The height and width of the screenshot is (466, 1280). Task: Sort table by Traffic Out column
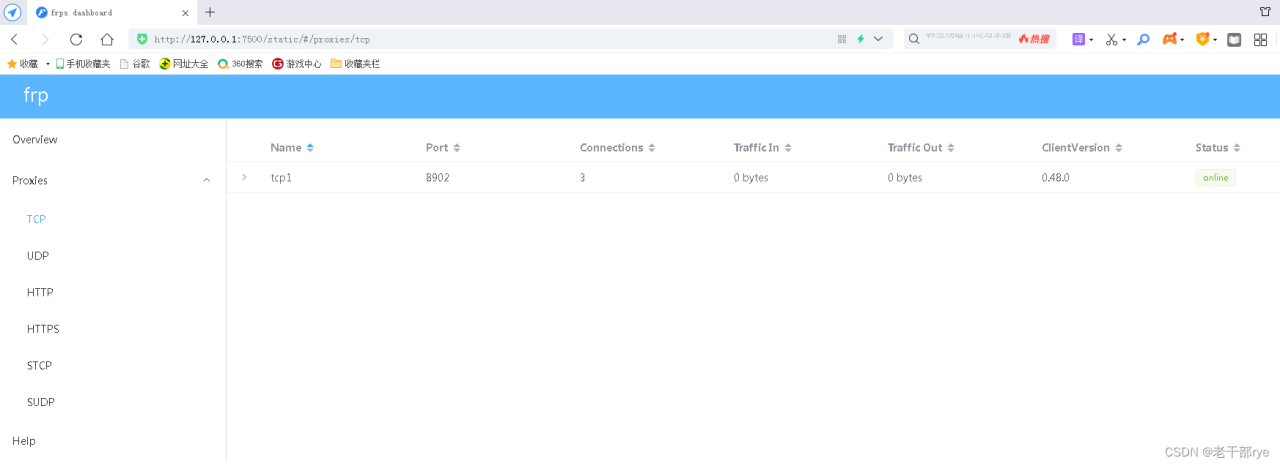click(x=921, y=147)
